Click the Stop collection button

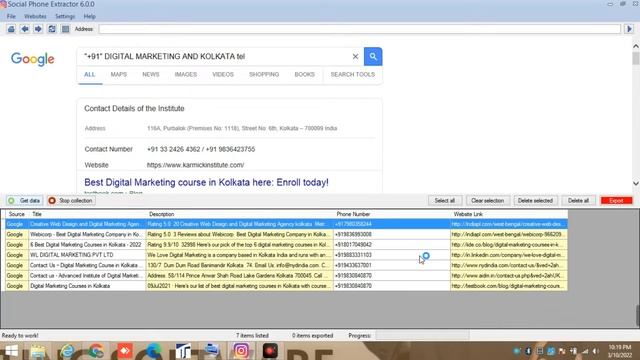point(71,200)
